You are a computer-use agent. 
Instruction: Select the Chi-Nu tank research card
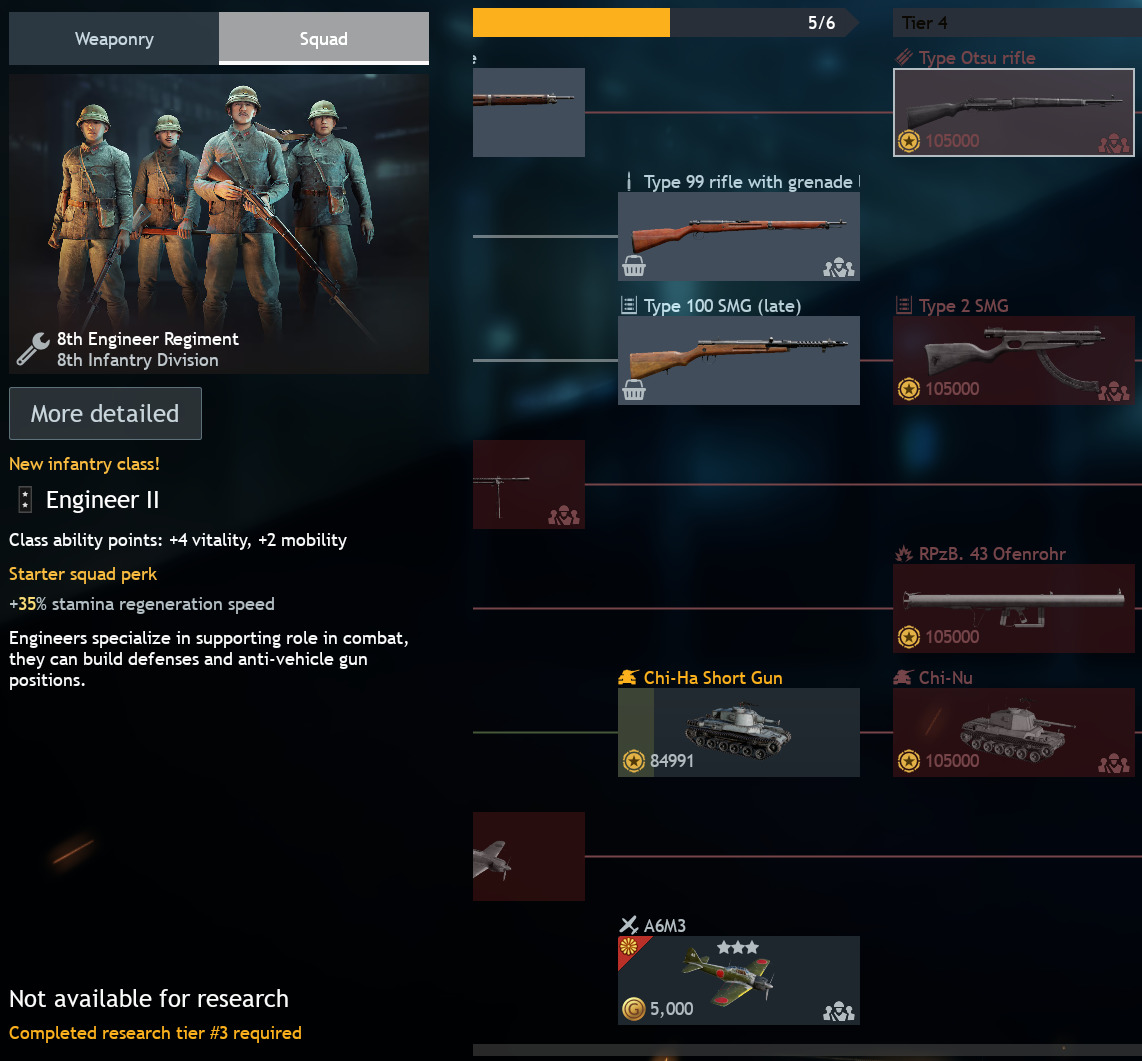[1014, 732]
